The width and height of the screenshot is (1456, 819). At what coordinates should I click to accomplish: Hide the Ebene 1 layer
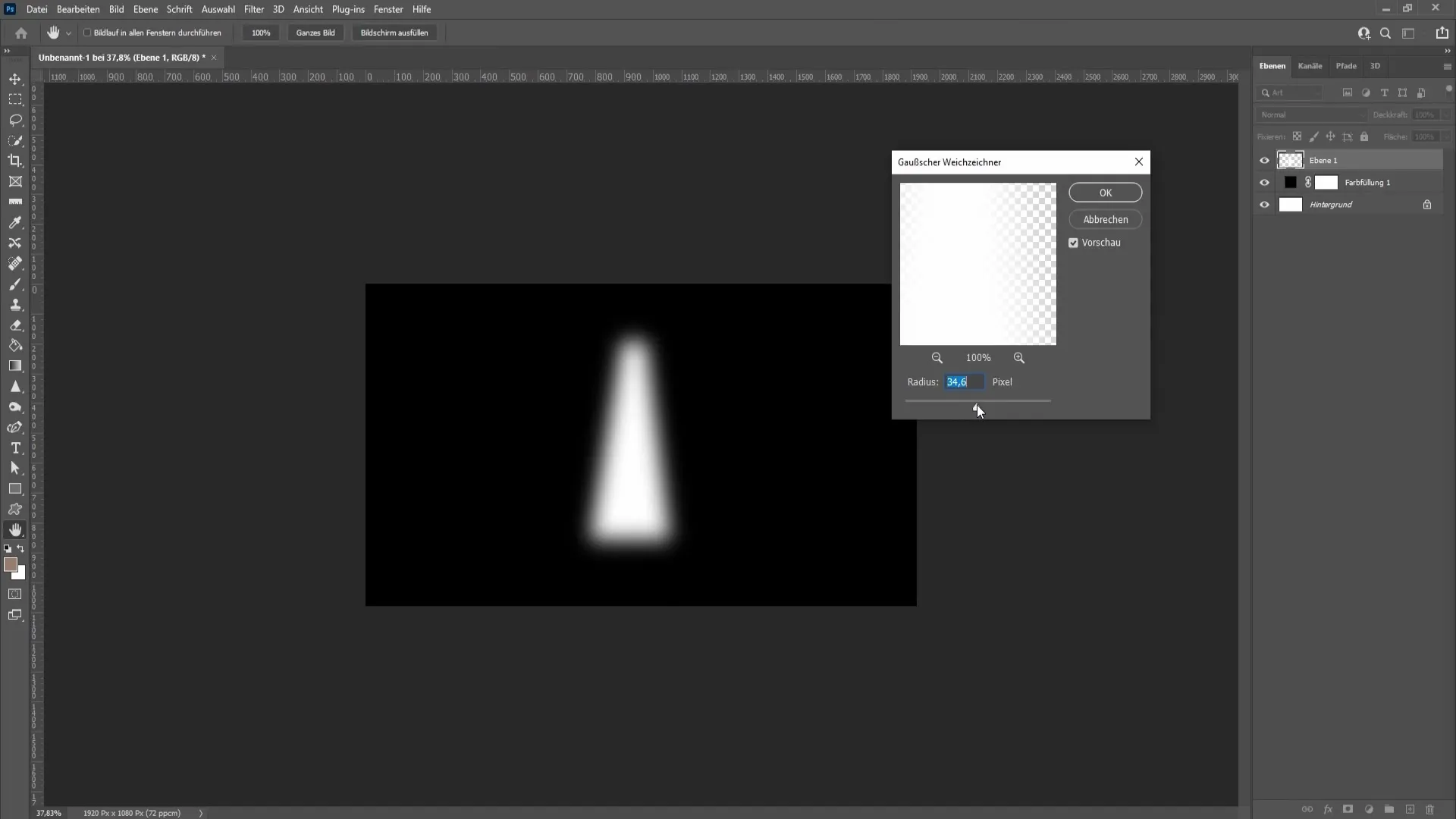1264,160
